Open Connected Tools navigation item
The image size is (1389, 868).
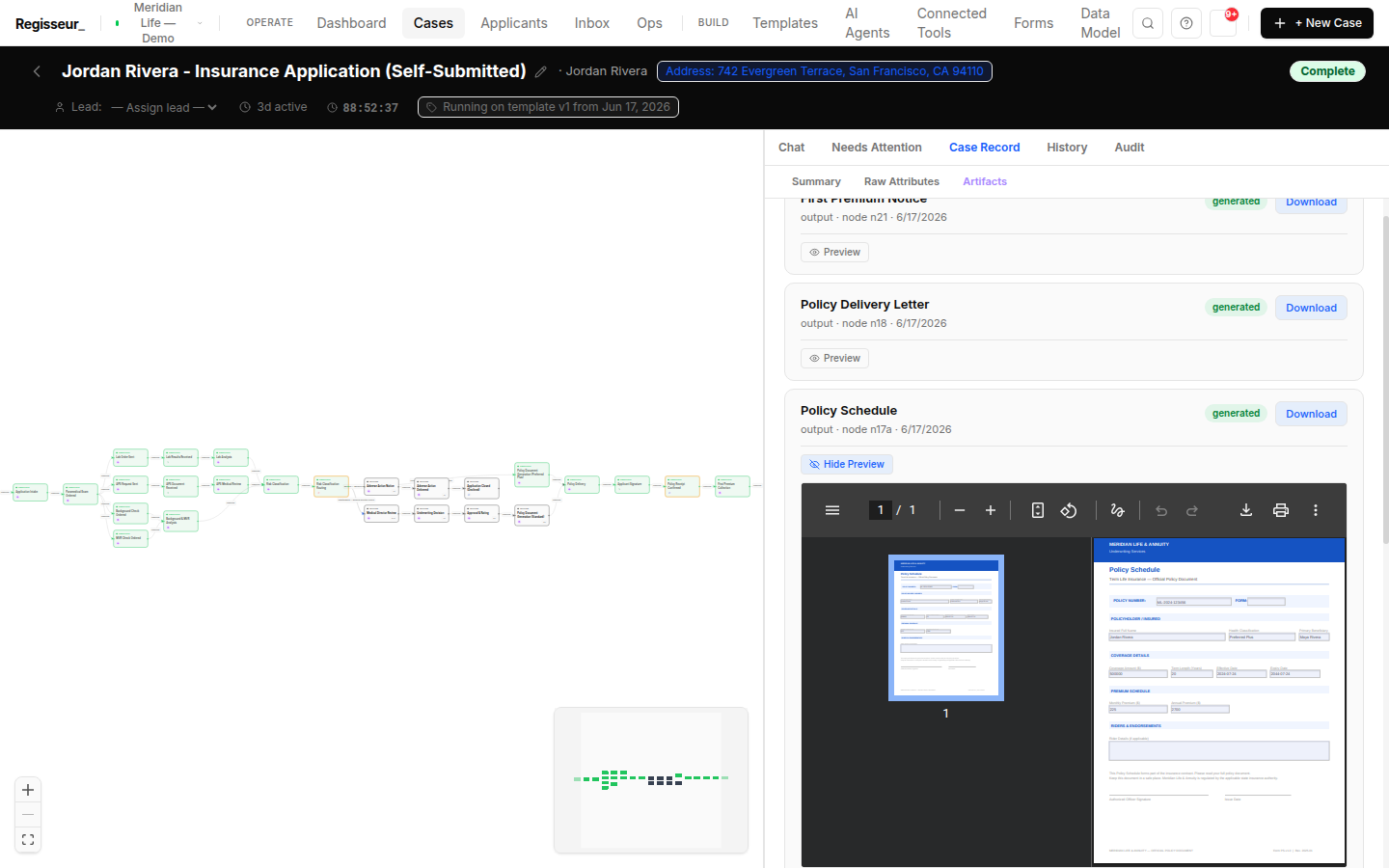[952, 23]
